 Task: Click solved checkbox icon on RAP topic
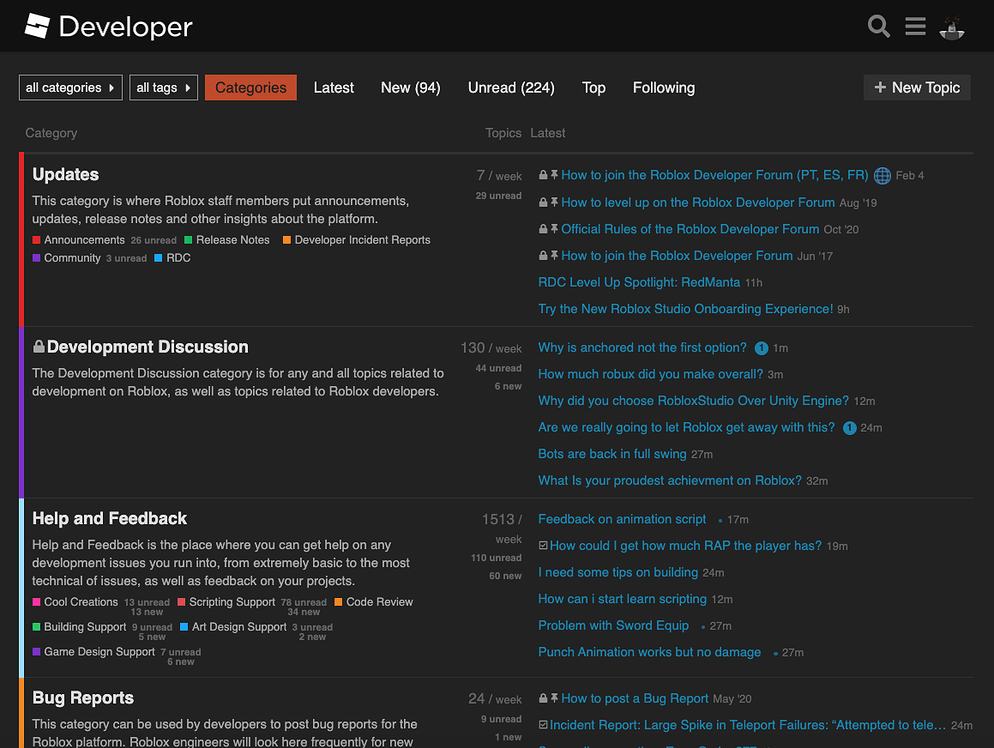[x=543, y=545]
